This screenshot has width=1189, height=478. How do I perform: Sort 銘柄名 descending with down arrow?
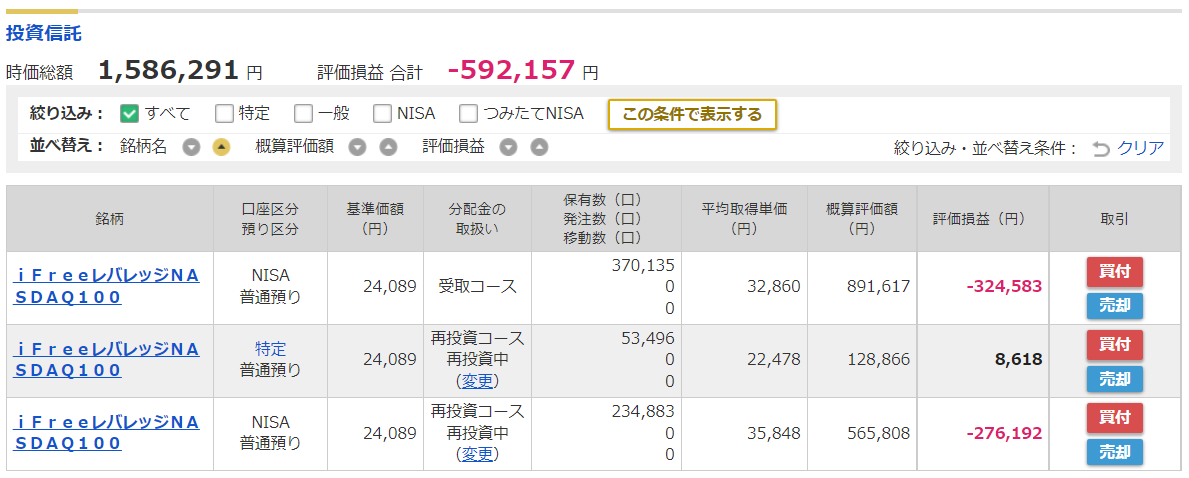[x=191, y=147]
